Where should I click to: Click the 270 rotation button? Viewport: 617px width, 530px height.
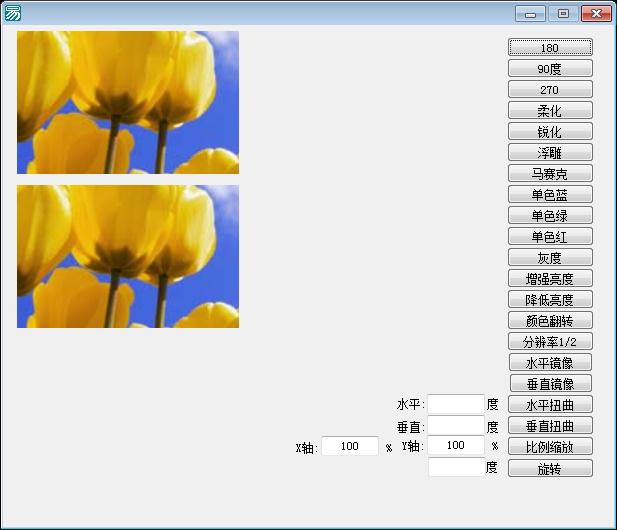(x=550, y=89)
